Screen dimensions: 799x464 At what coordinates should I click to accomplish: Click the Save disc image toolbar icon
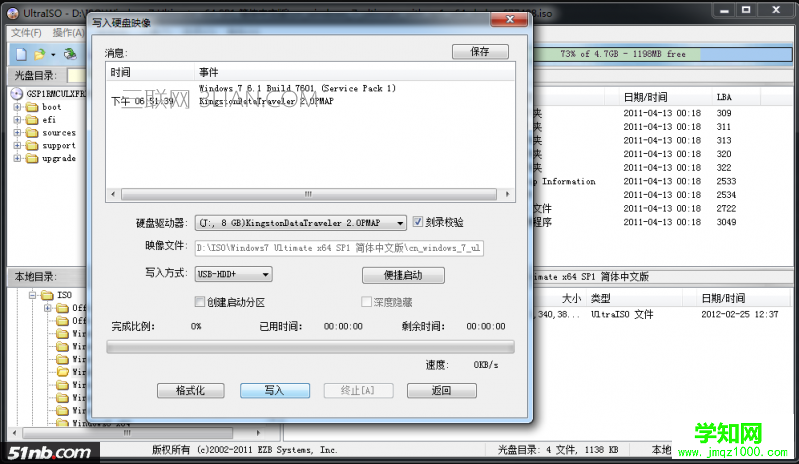[70, 54]
